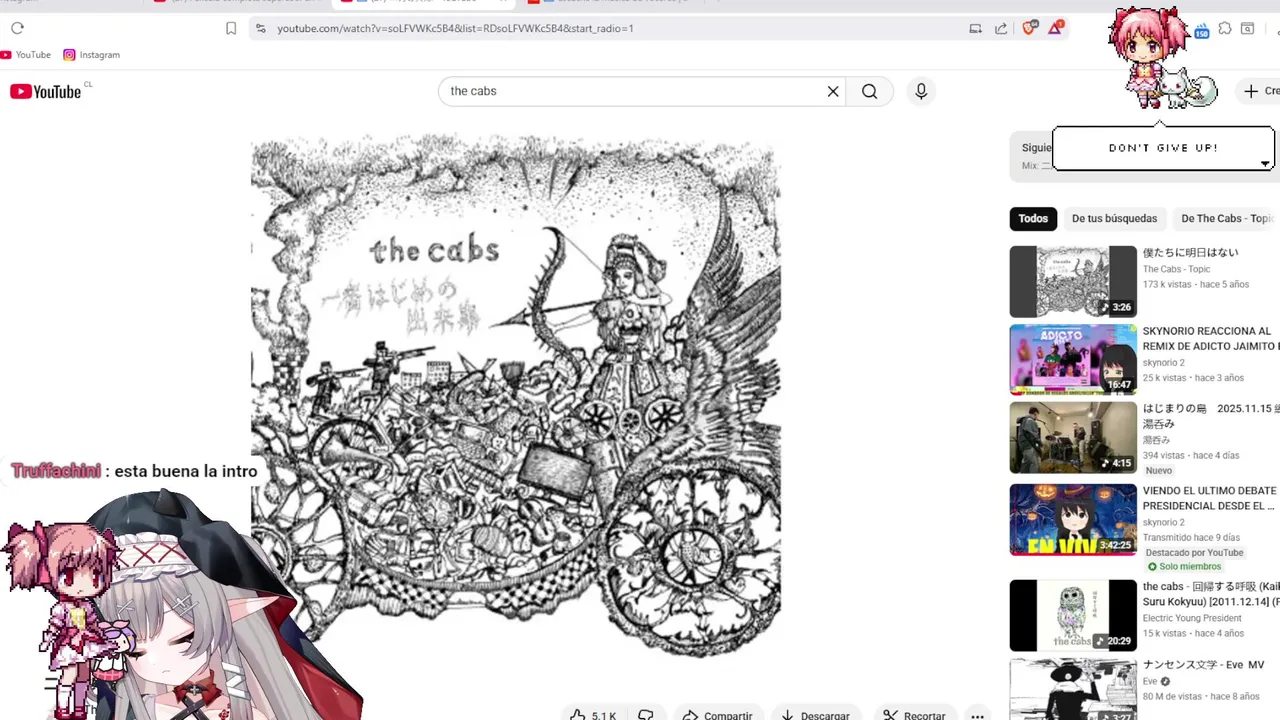Click the Descargar download button
This screenshot has width=1280, height=720.
(x=815, y=715)
